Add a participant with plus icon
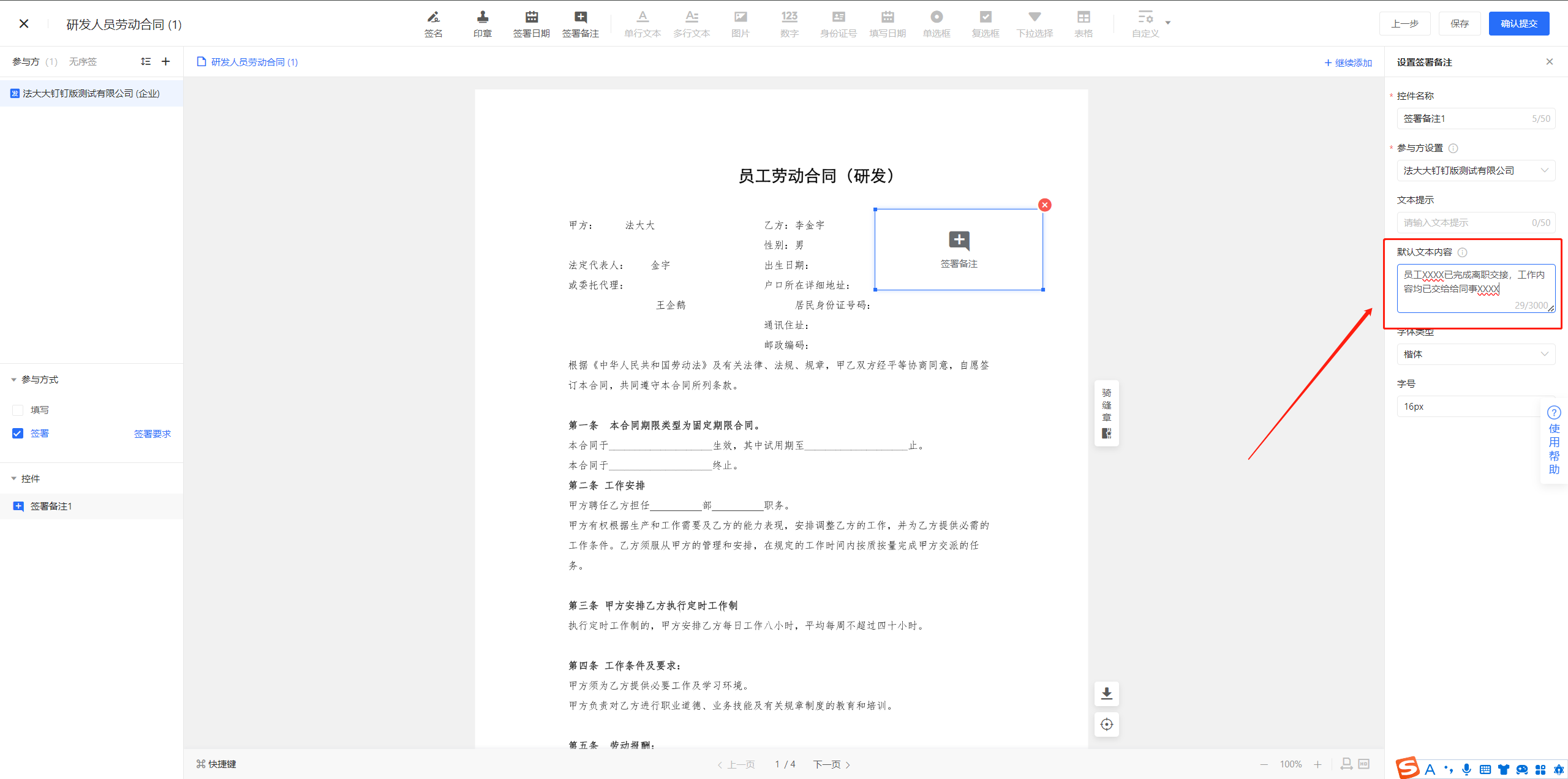This screenshot has width=1568, height=779. click(x=165, y=61)
